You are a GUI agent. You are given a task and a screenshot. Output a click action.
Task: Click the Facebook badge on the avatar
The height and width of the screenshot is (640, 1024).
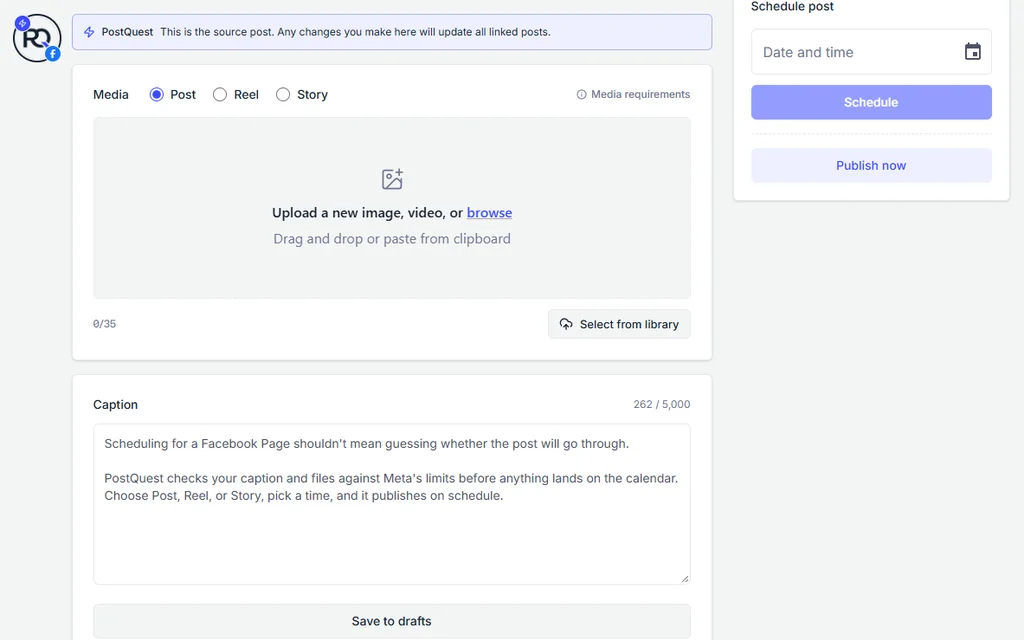coord(53,54)
